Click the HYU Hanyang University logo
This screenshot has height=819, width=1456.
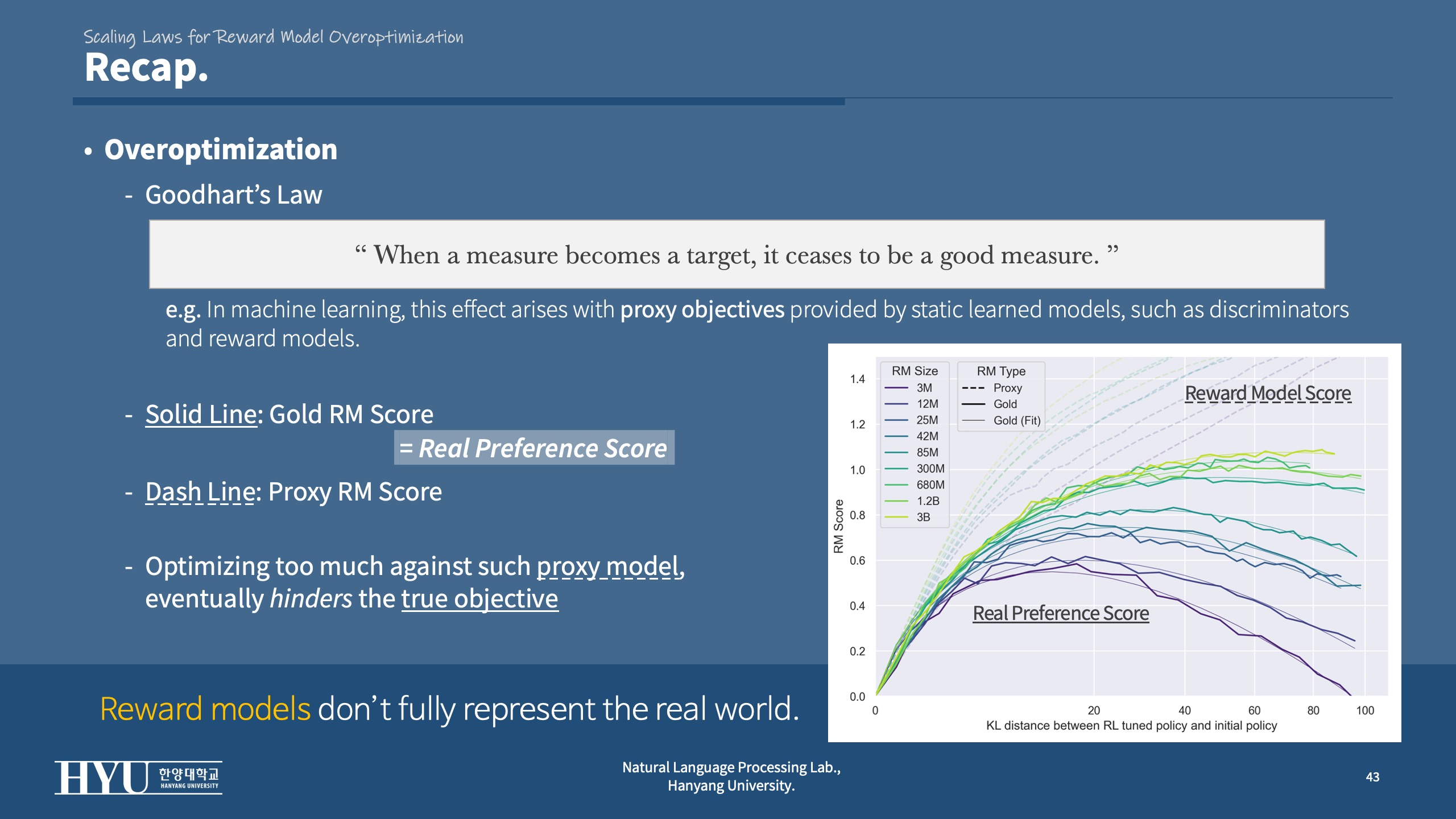coord(138,777)
